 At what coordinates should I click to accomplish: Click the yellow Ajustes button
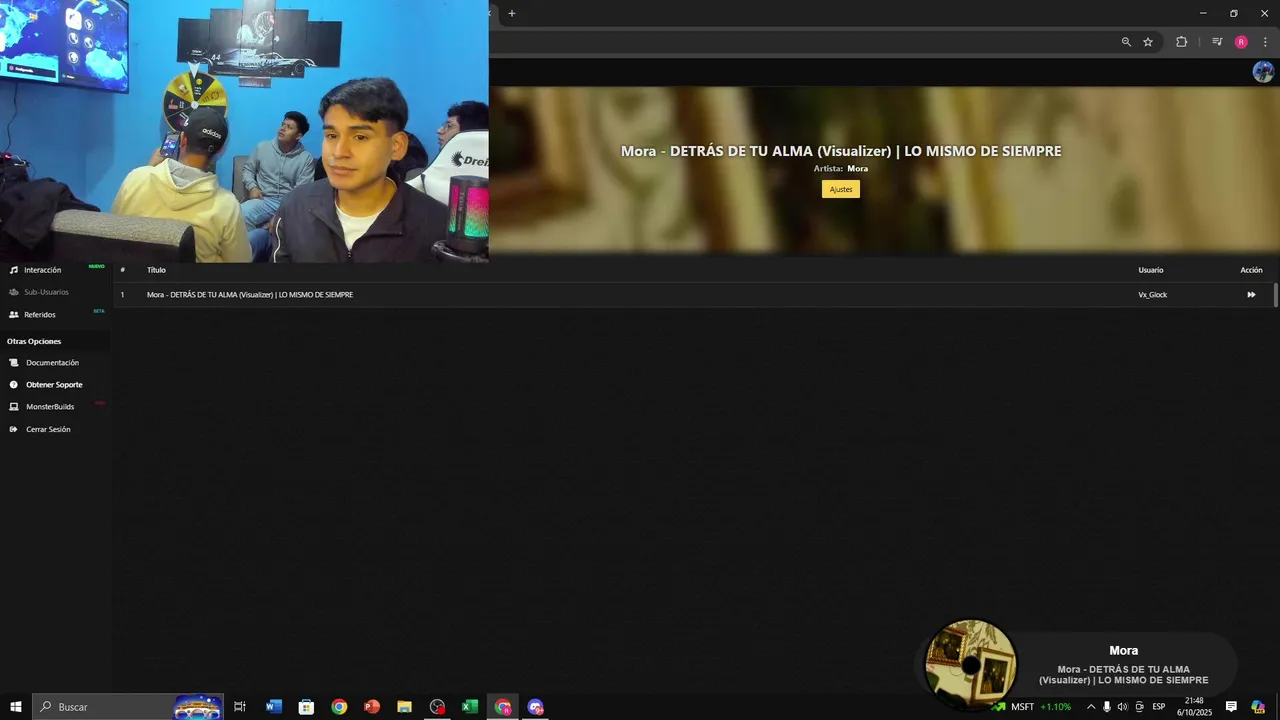point(841,189)
